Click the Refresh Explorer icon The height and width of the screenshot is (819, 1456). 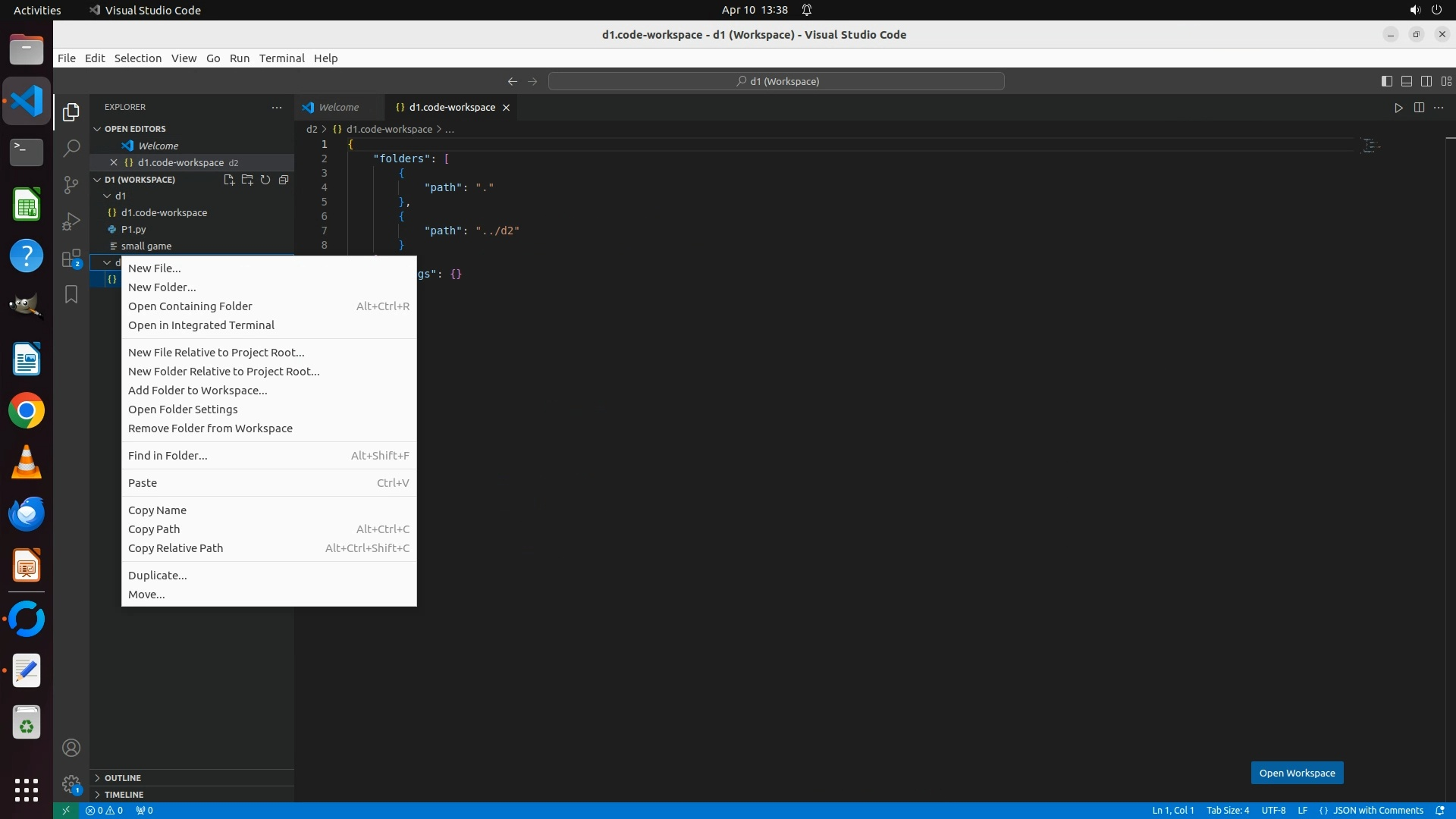265,180
